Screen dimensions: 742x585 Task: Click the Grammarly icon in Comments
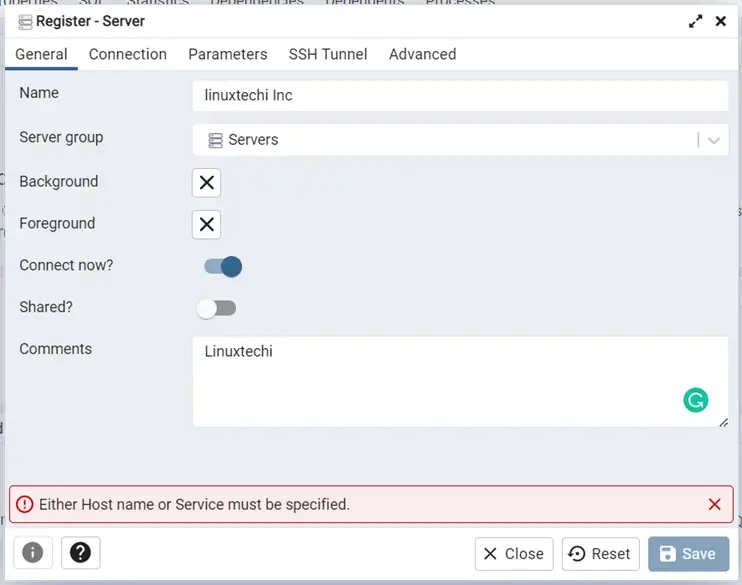click(696, 400)
